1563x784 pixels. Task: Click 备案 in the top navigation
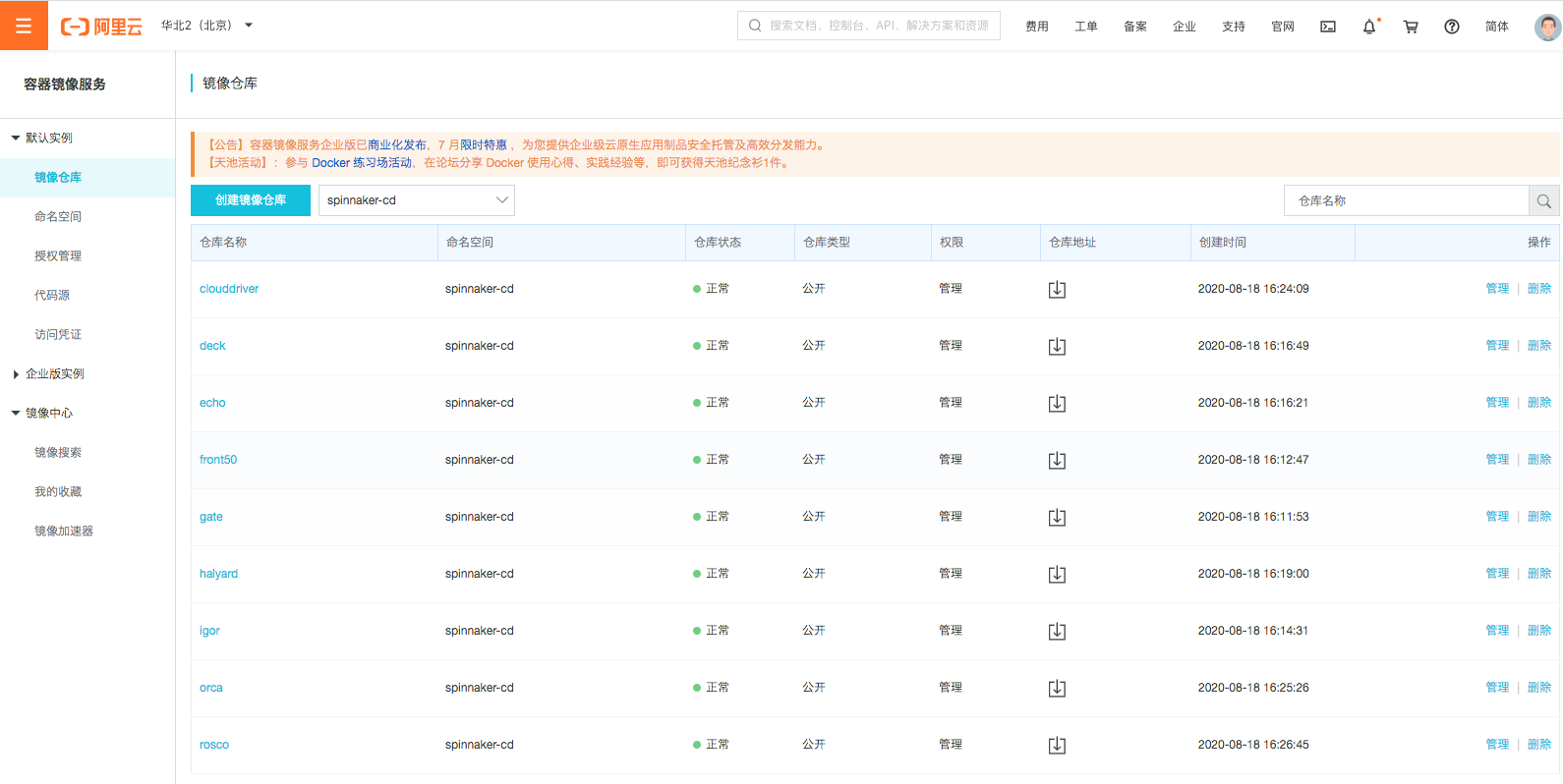point(1135,27)
